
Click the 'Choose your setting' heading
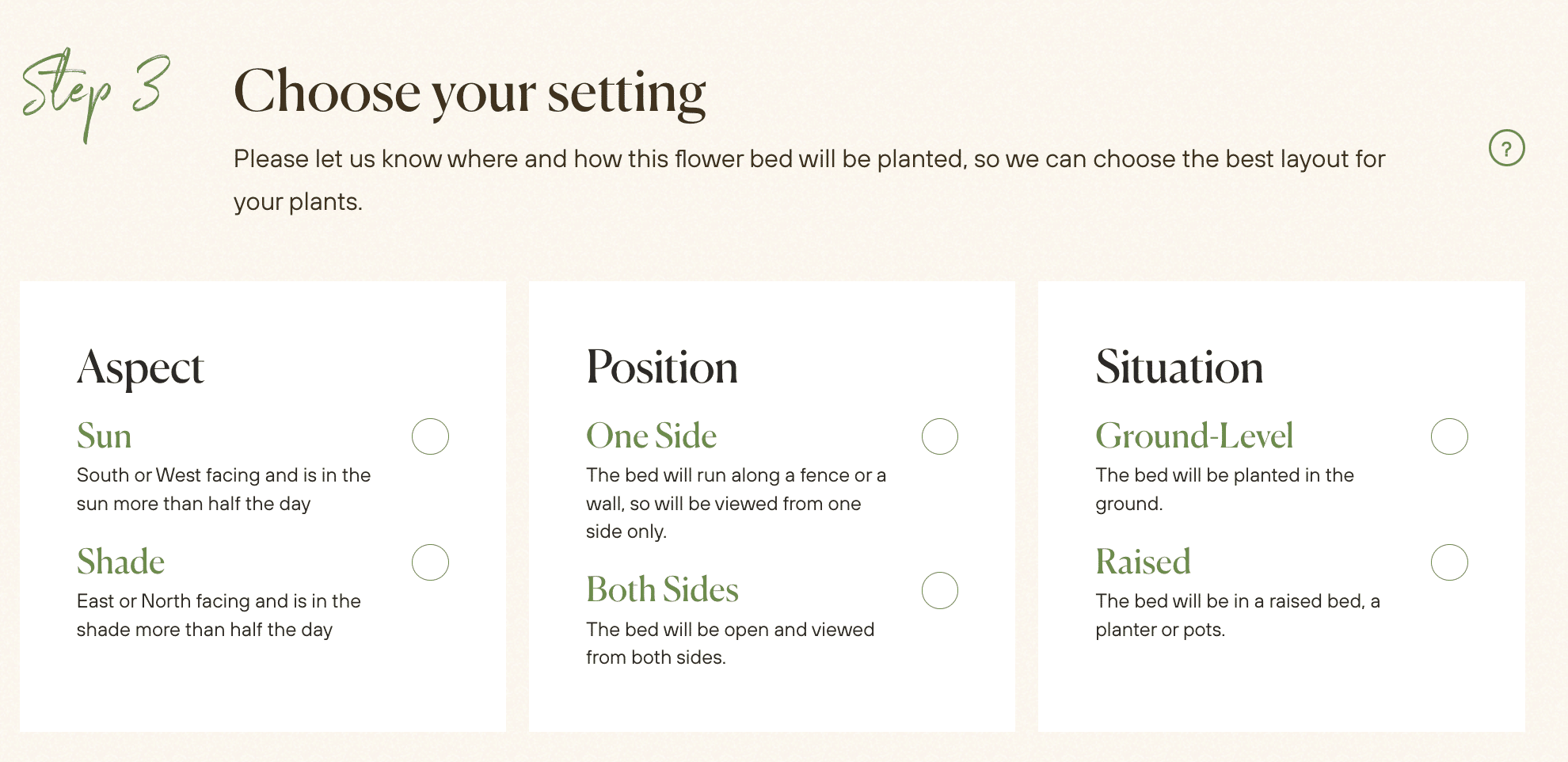point(469,93)
